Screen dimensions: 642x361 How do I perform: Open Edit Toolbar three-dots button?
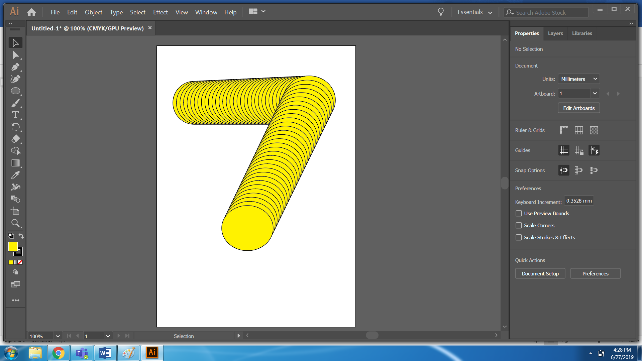coord(16,300)
